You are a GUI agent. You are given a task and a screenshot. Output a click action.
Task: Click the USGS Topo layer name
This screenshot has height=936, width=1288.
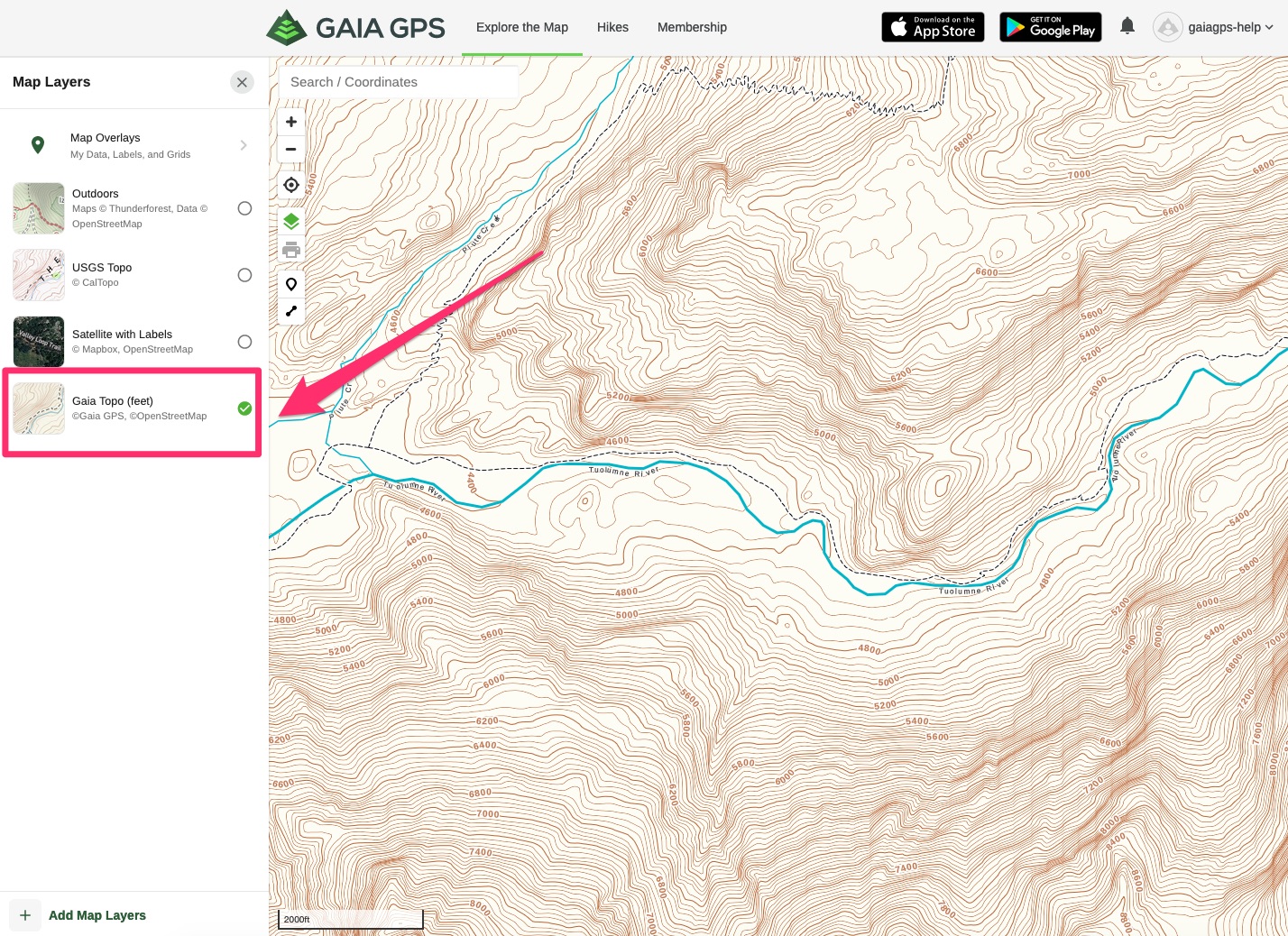102,268
